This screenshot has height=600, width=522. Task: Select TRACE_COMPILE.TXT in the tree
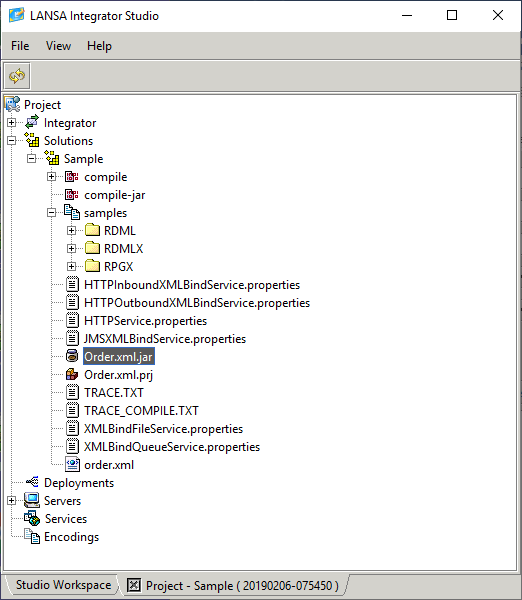(141, 411)
